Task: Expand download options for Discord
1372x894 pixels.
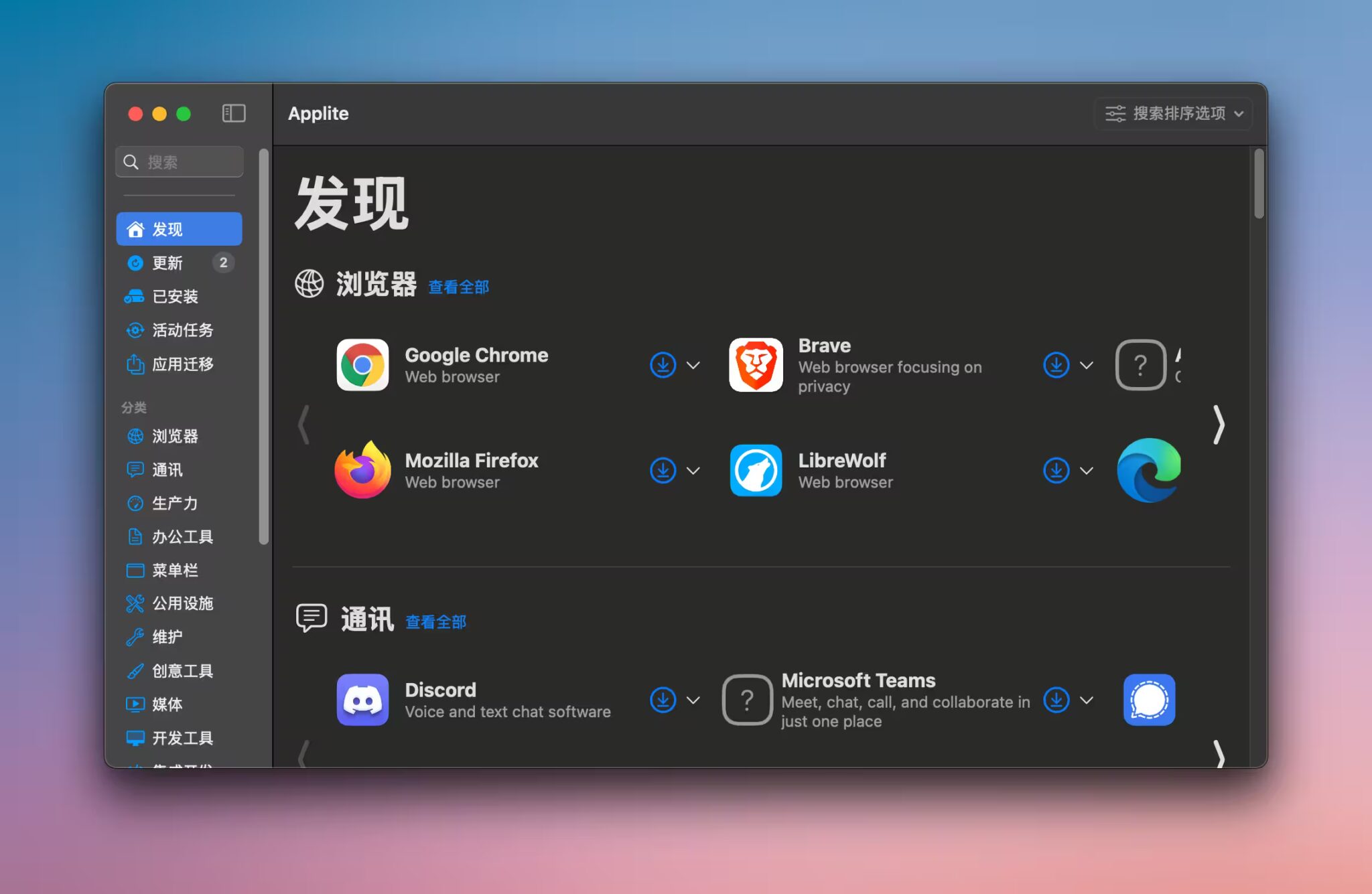Action: 693,700
